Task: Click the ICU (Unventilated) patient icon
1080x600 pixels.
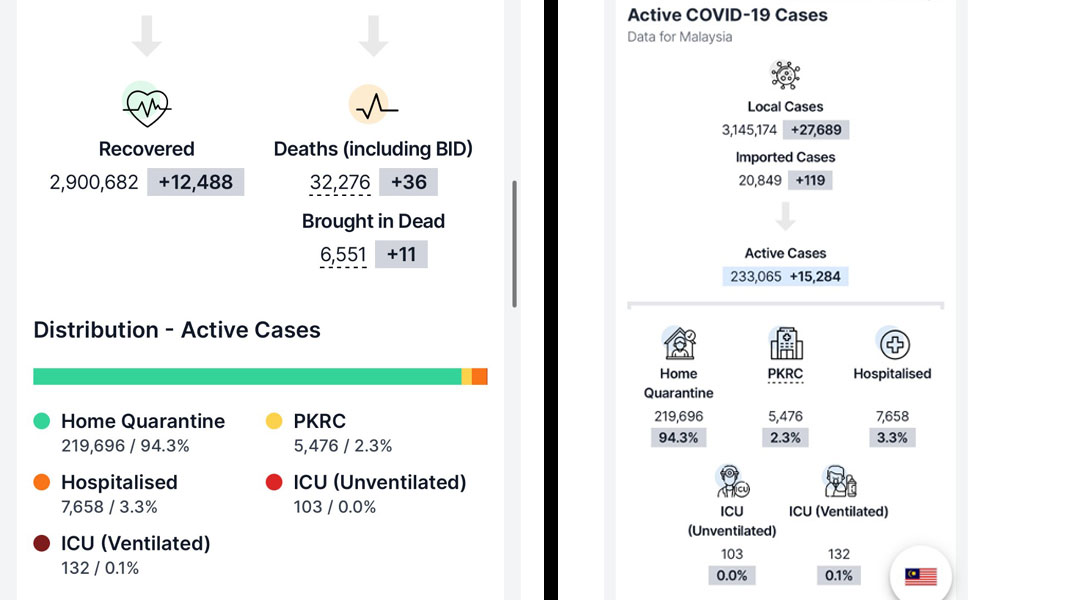Action: tap(731, 481)
